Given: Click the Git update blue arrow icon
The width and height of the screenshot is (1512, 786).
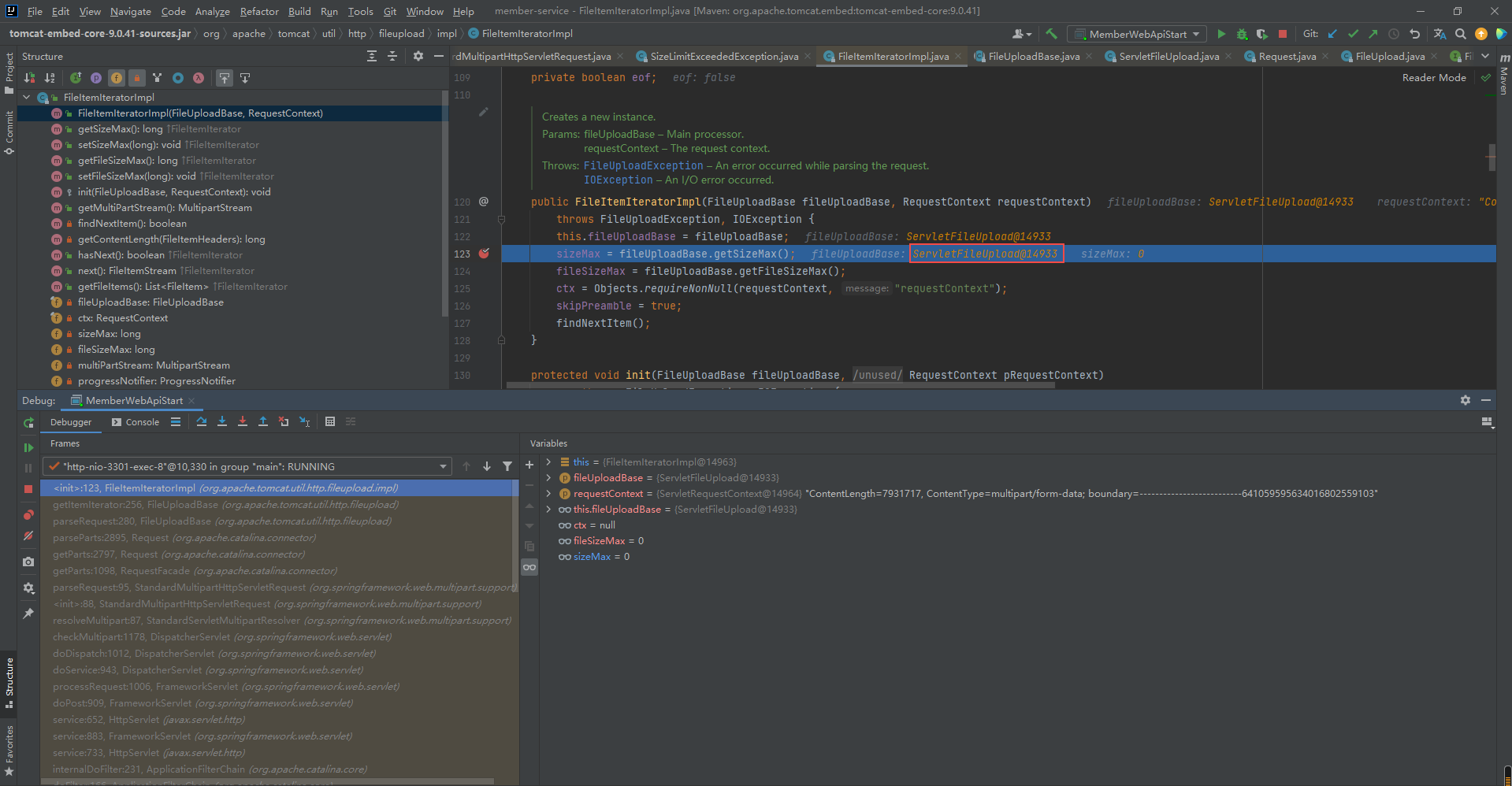Looking at the screenshot, I should point(1332,35).
